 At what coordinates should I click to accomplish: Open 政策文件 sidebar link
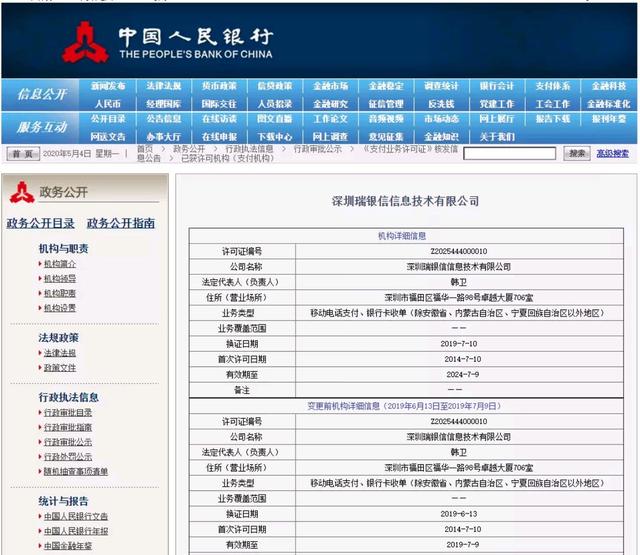click(x=60, y=368)
